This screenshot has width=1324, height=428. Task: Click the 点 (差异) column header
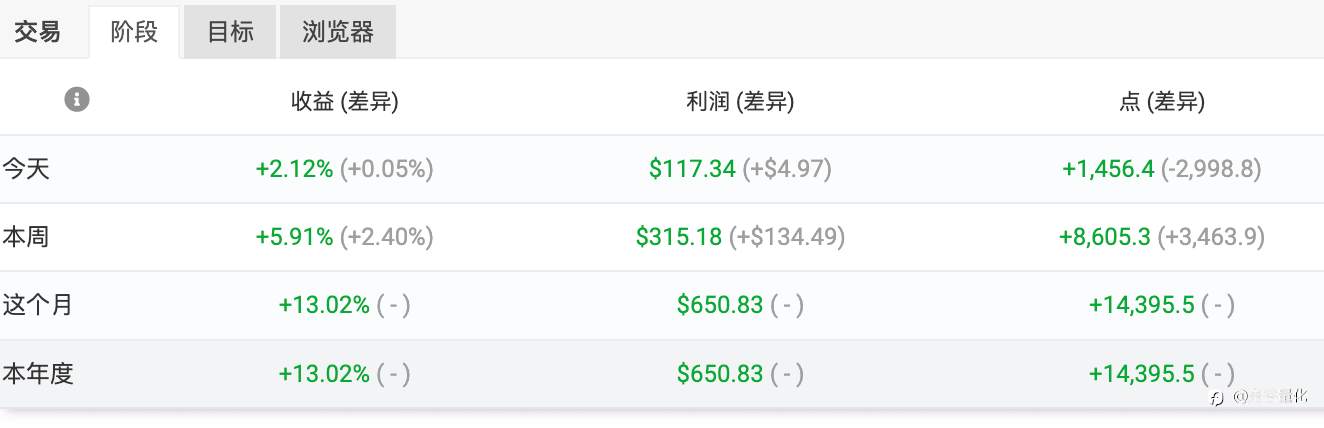coord(1162,101)
